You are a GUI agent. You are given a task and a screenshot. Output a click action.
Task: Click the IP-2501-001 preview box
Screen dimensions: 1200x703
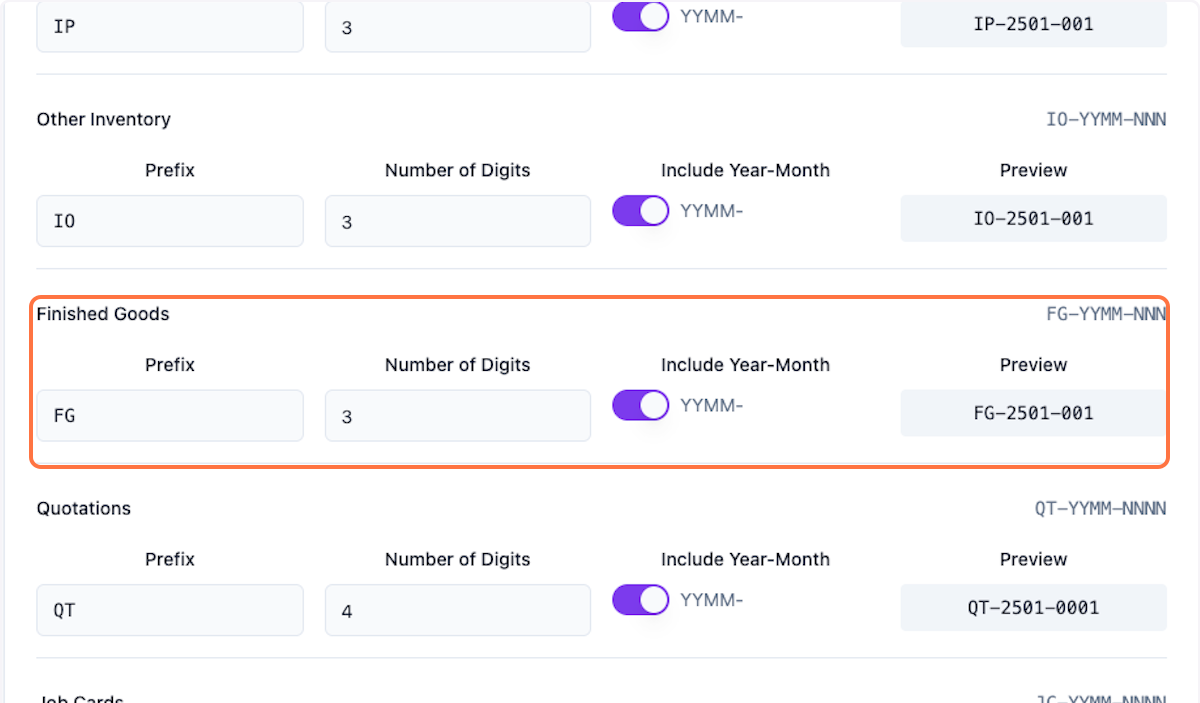(x=1033, y=24)
